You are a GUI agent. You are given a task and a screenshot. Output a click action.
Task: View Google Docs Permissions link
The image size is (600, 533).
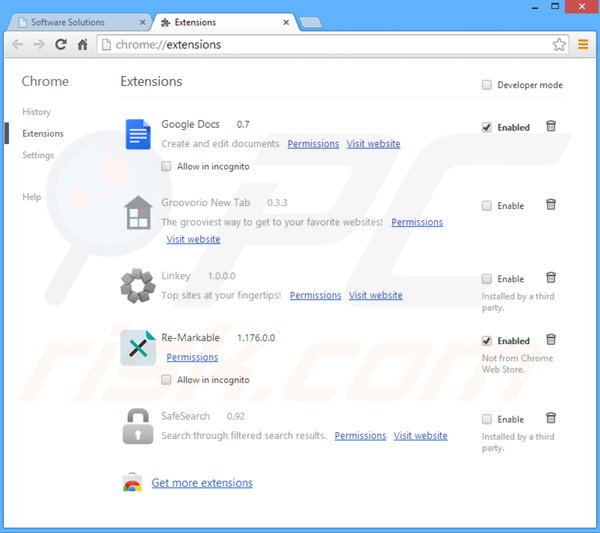pyautogui.click(x=313, y=144)
